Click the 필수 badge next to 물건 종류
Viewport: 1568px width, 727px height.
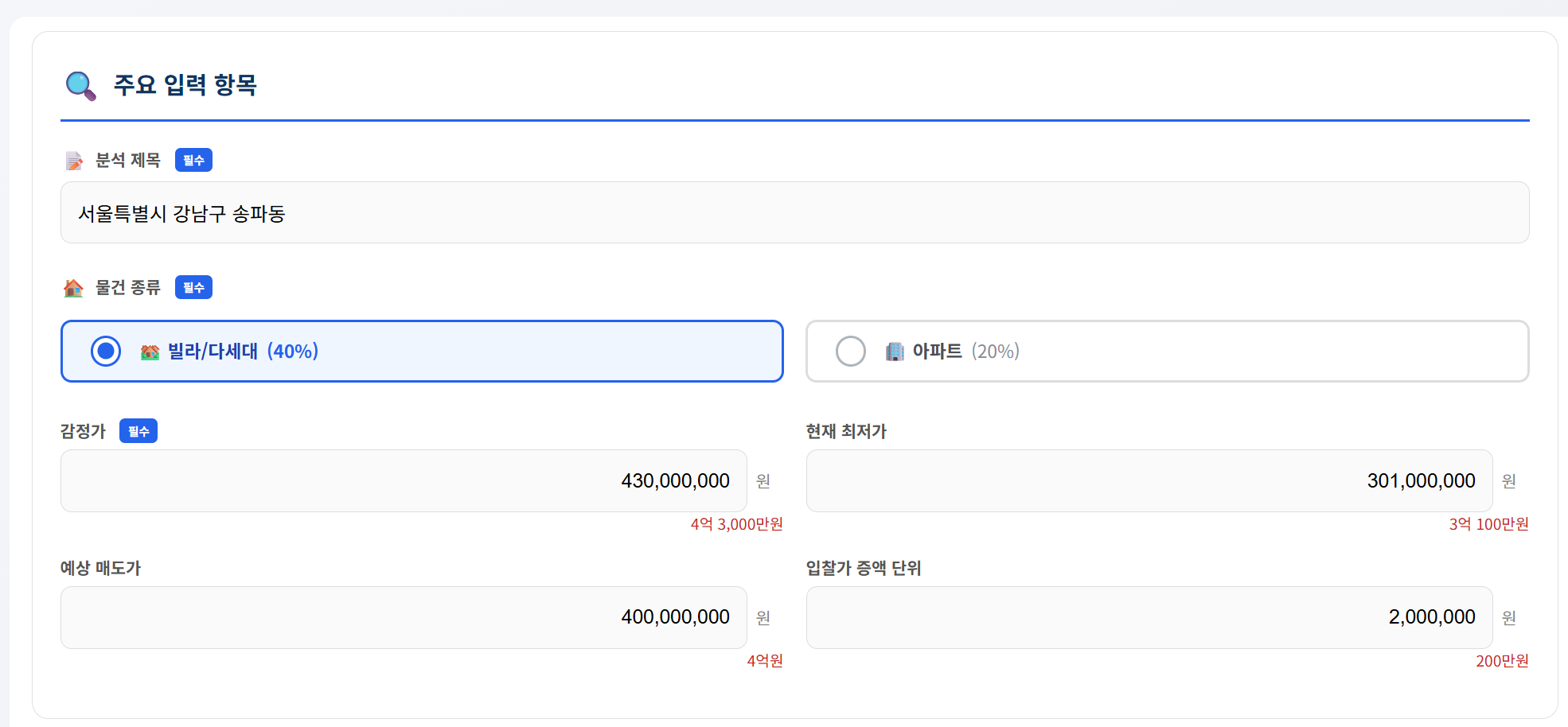(x=193, y=287)
